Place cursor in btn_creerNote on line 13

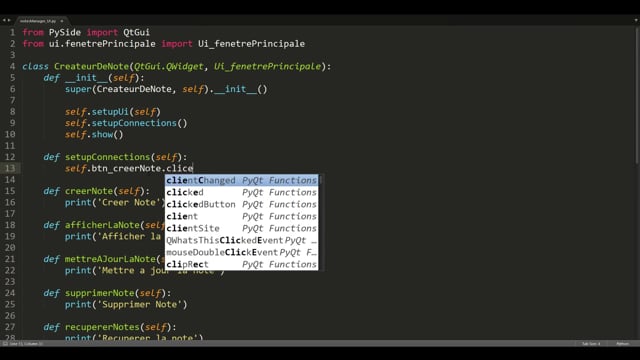pos(127,168)
